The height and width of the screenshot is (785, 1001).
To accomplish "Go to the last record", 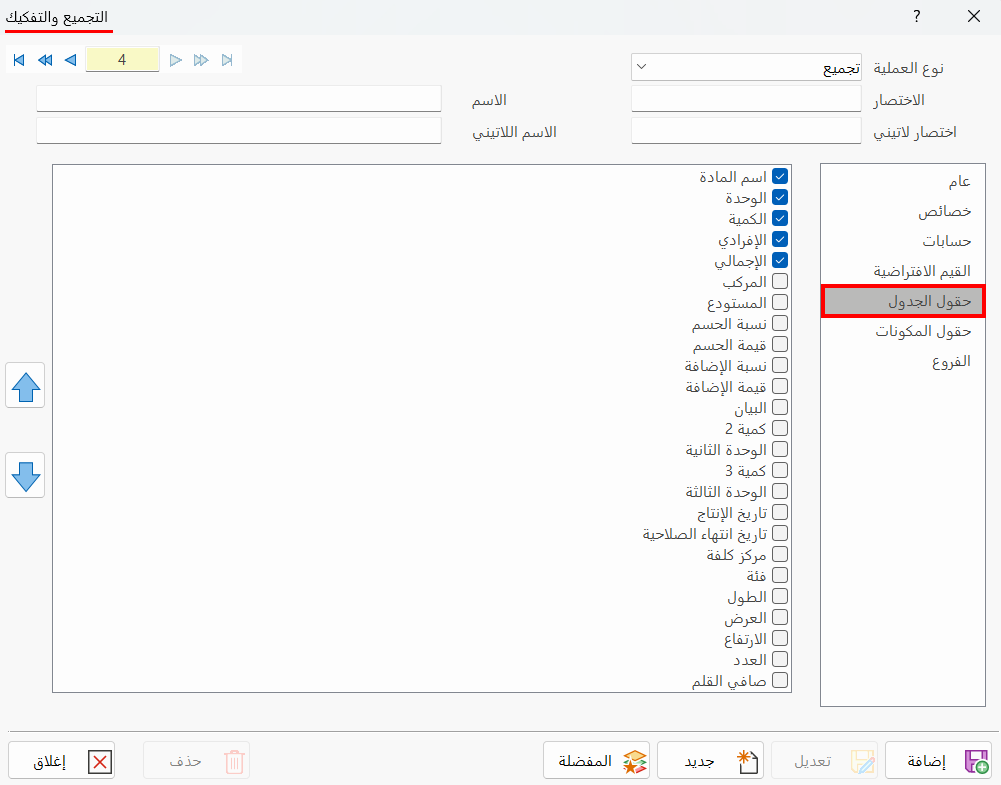I will (x=227, y=60).
